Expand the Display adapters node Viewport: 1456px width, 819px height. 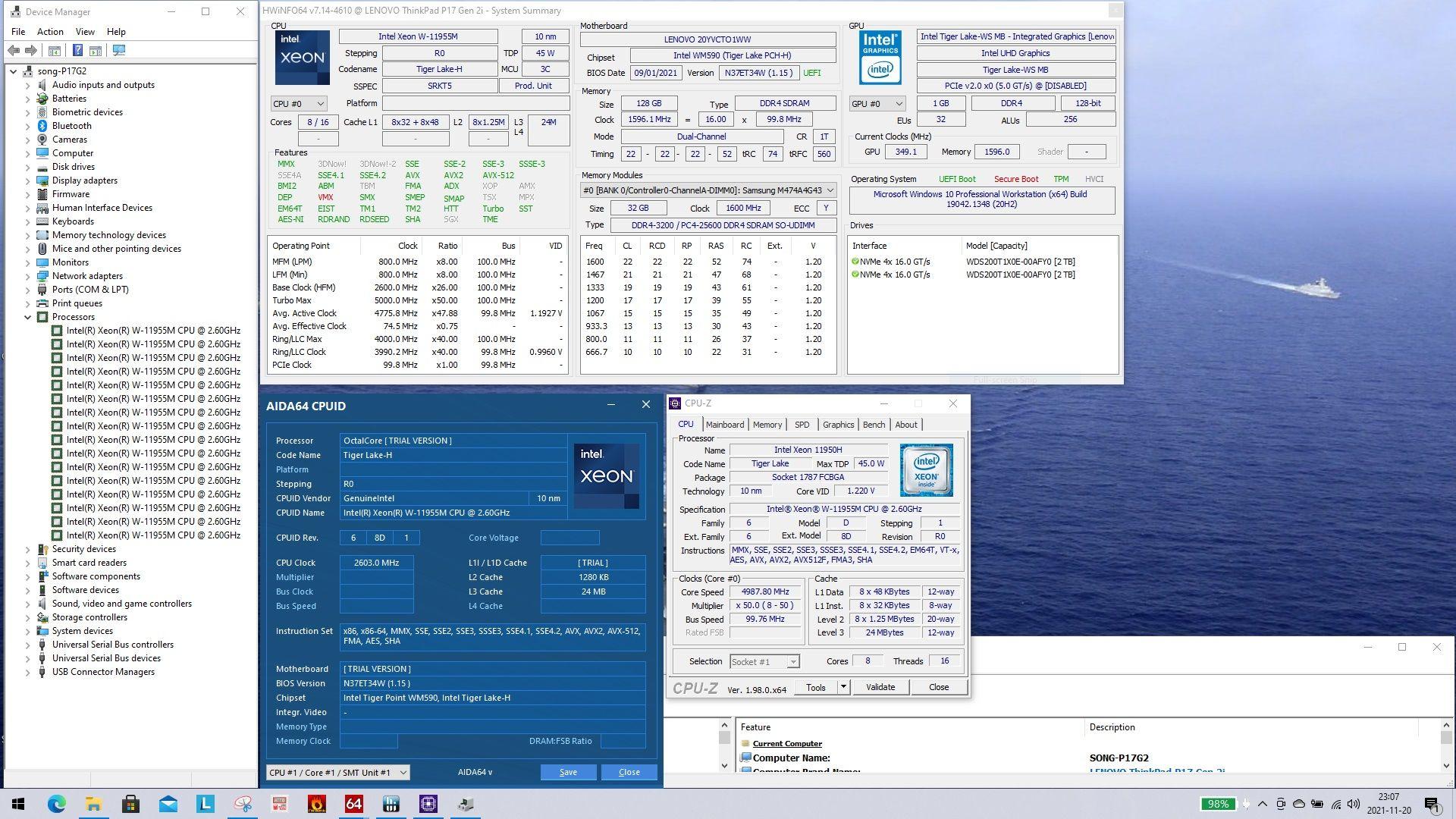[28, 180]
